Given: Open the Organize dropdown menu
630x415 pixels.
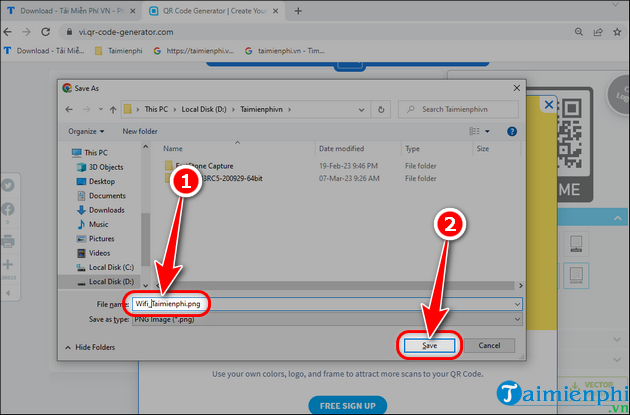Looking at the screenshot, I should [x=87, y=131].
